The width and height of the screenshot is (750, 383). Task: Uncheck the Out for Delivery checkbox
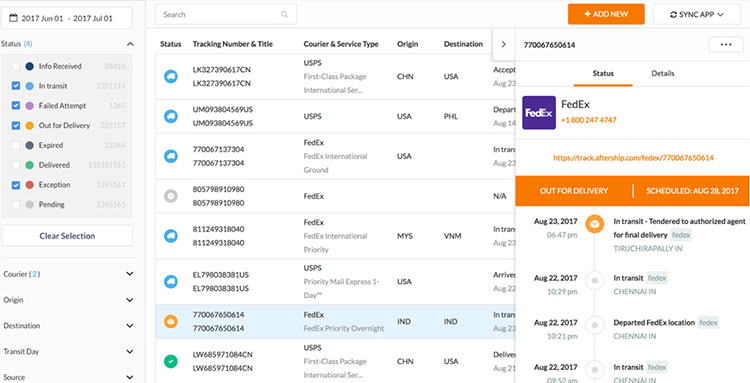click(16, 126)
